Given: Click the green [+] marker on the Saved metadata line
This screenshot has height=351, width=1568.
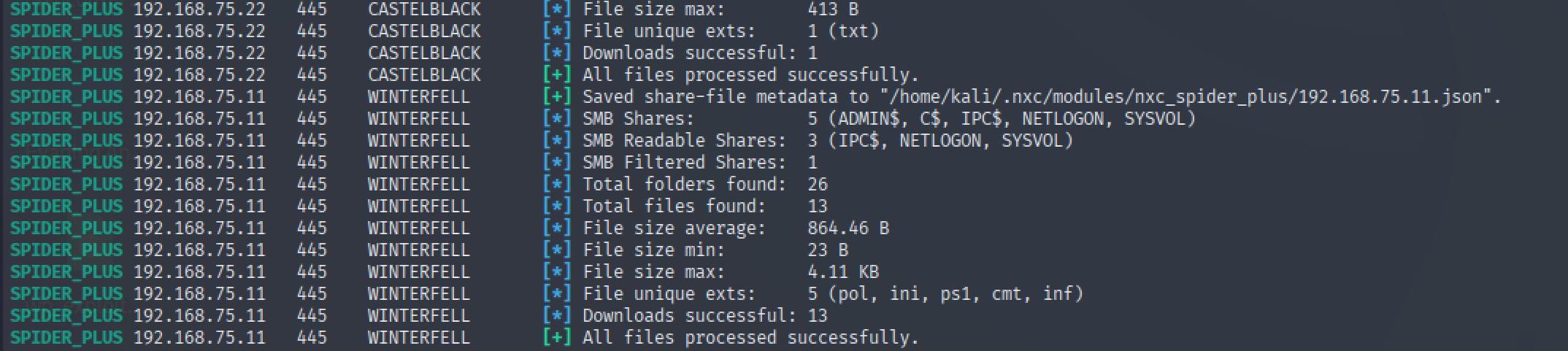Looking at the screenshot, I should (556, 97).
